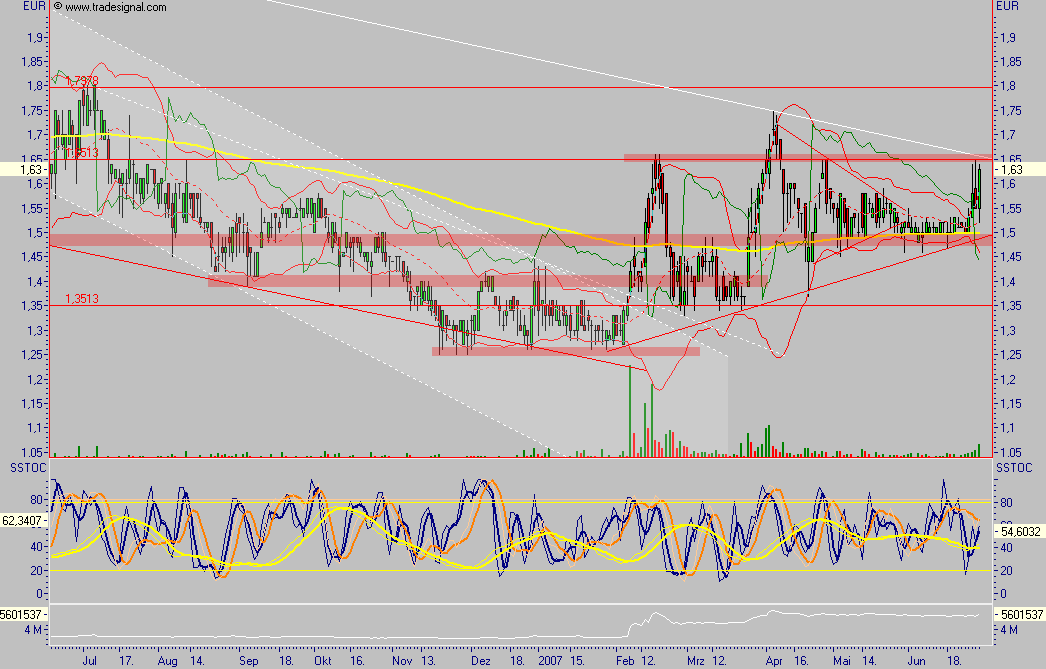Click the red 1,3513 level label

(82, 298)
